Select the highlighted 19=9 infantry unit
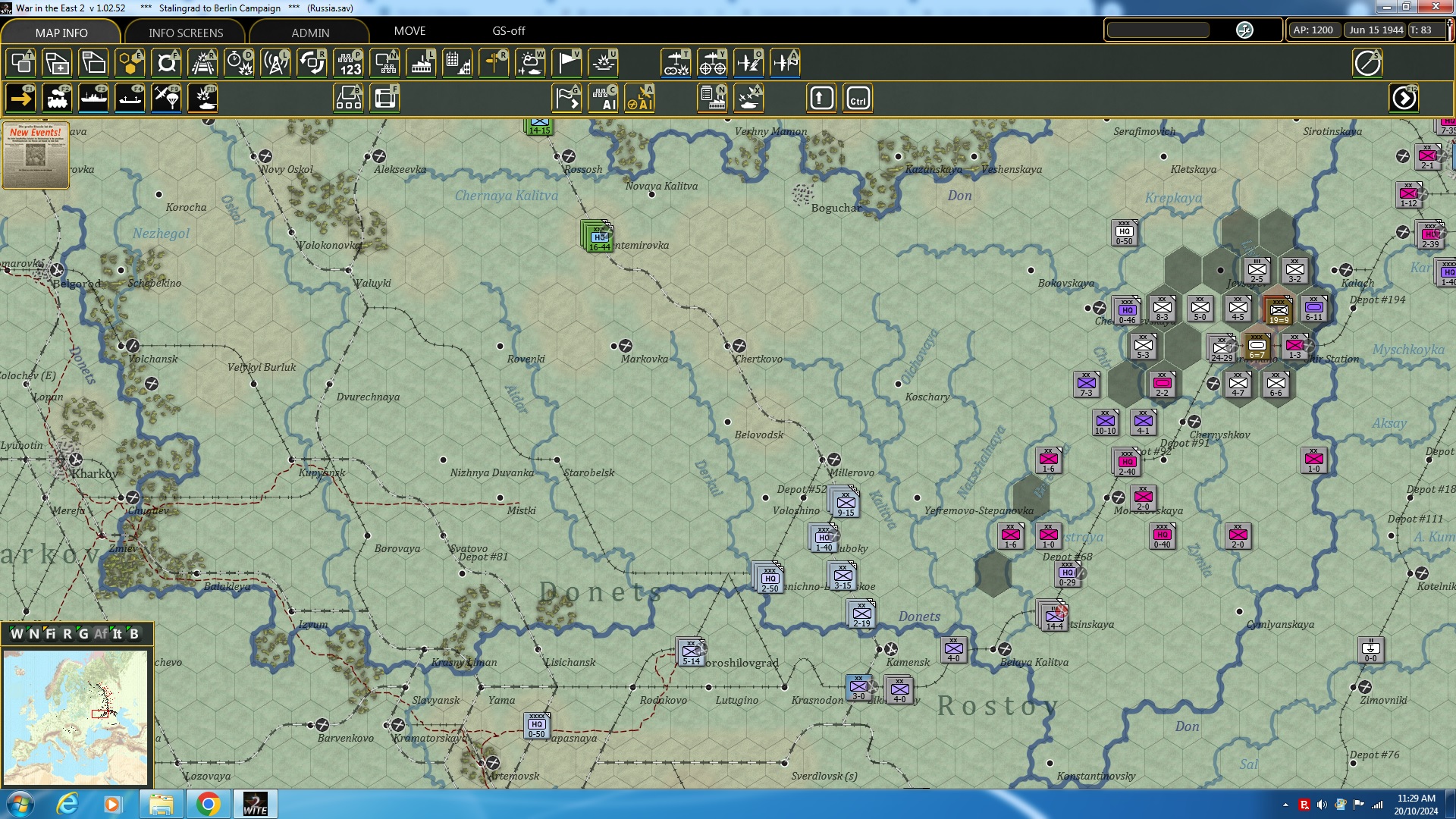This screenshot has height=819, width=1456. tap(1279, 310)
